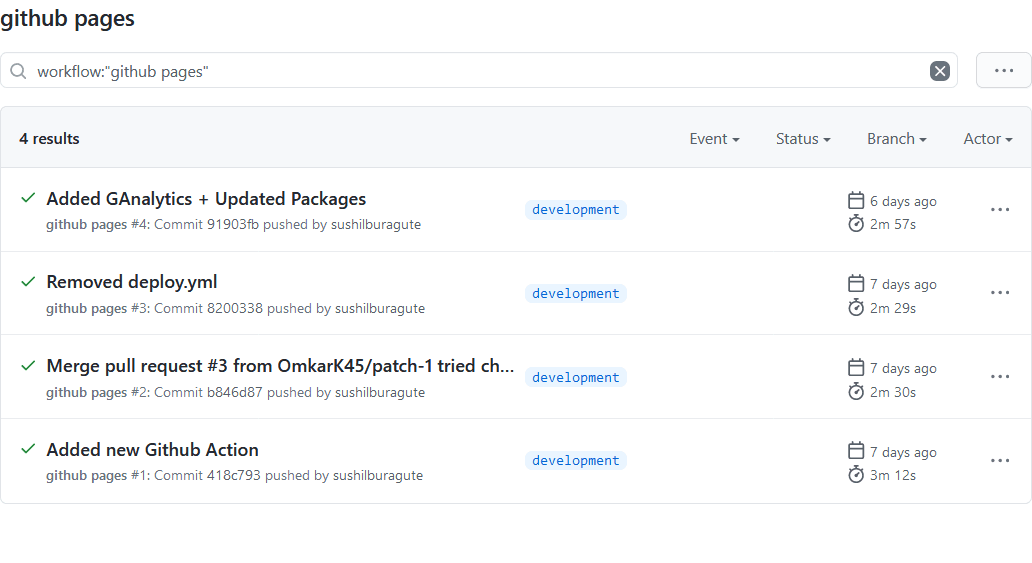1032x563 pixels.
Task: Open the workflow options ellipsis menu beside search
Action: click(1004, 70)
